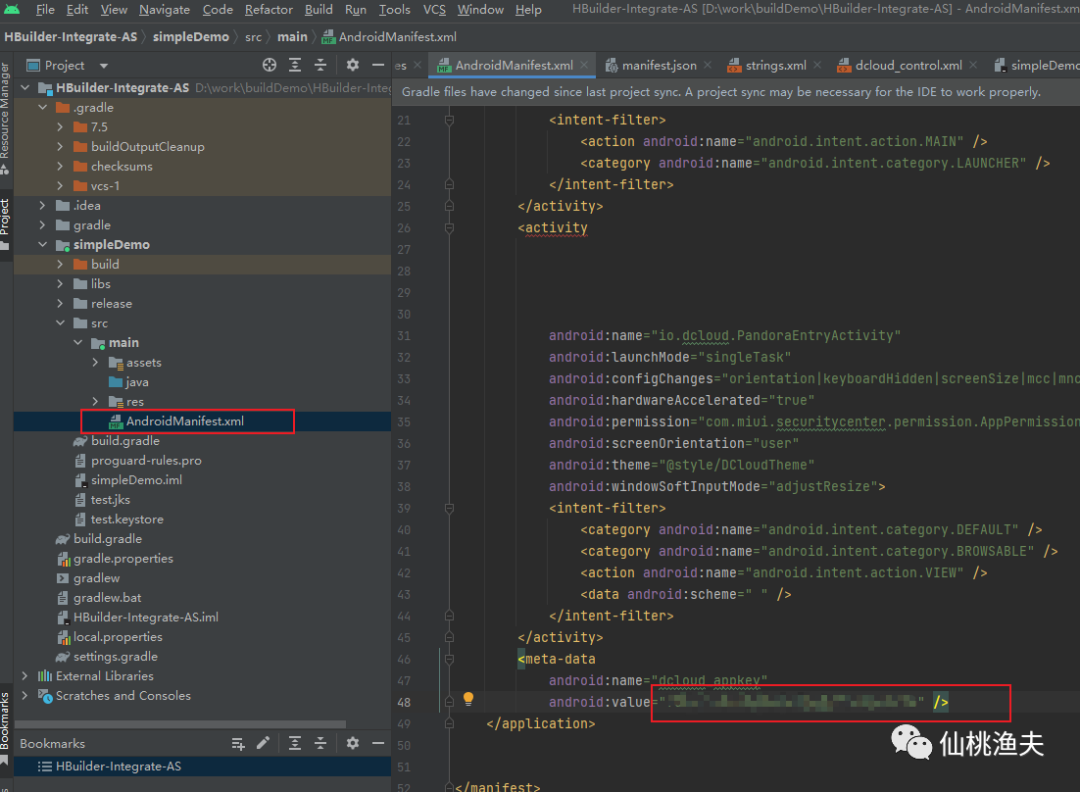Click the intention light bulb on line 48

[468, 699]
